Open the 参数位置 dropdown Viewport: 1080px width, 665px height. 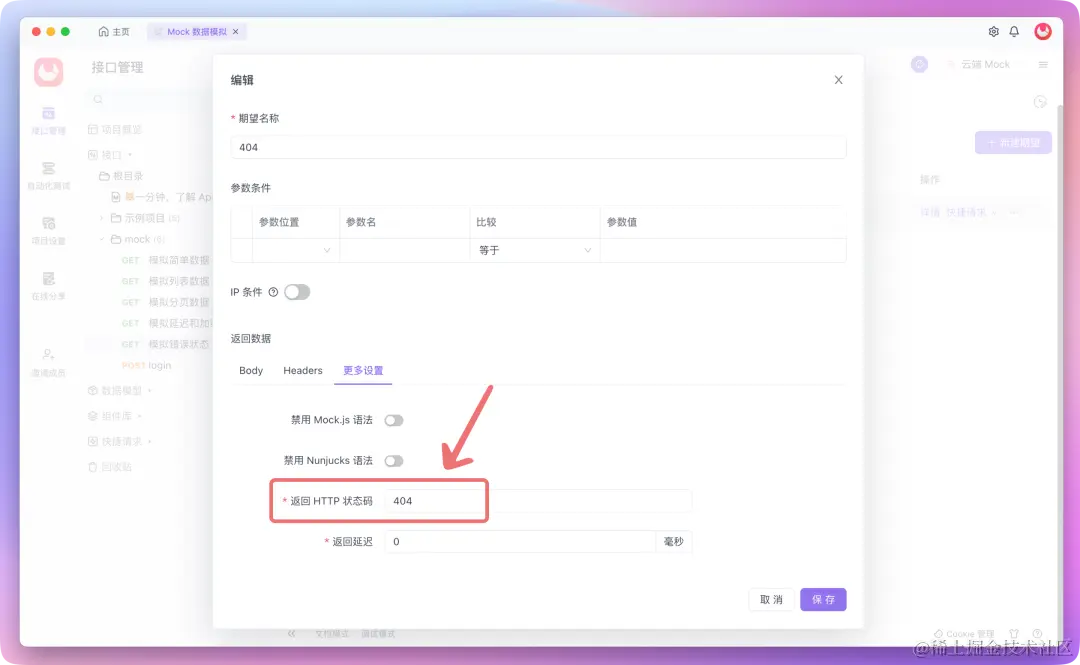coord(295,250)
